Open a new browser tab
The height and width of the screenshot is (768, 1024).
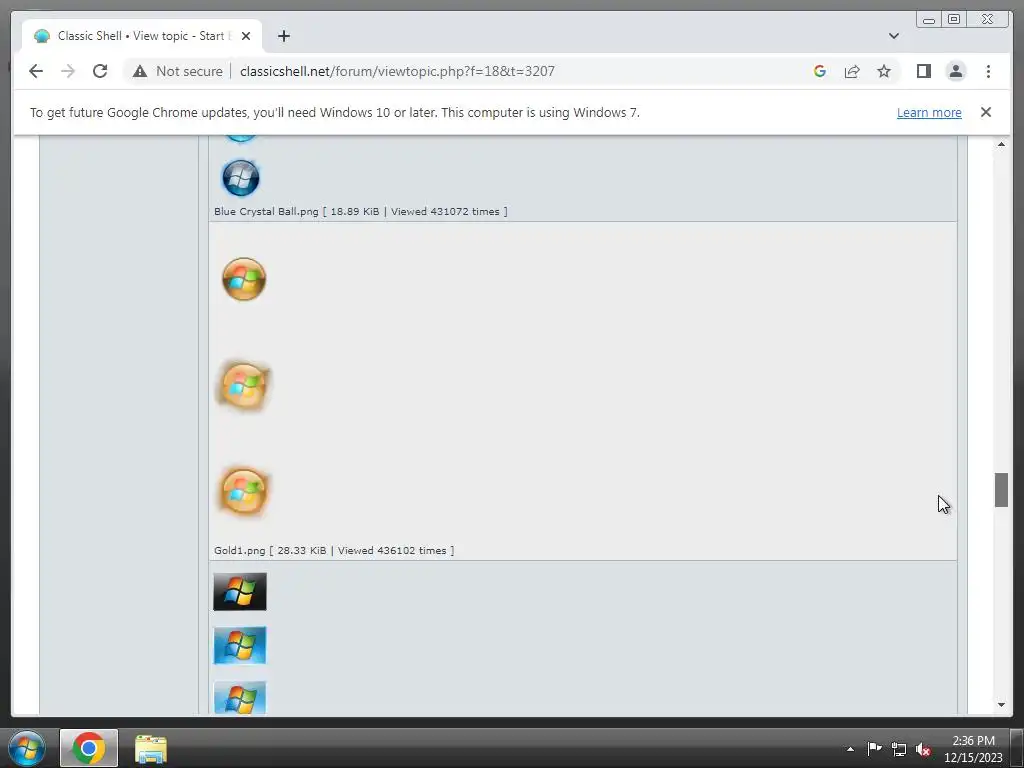[283, 36]
